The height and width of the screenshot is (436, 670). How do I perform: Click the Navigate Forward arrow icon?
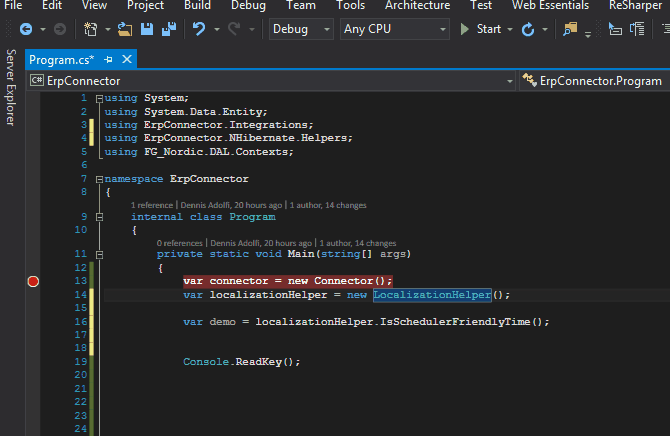click(60, 29)
